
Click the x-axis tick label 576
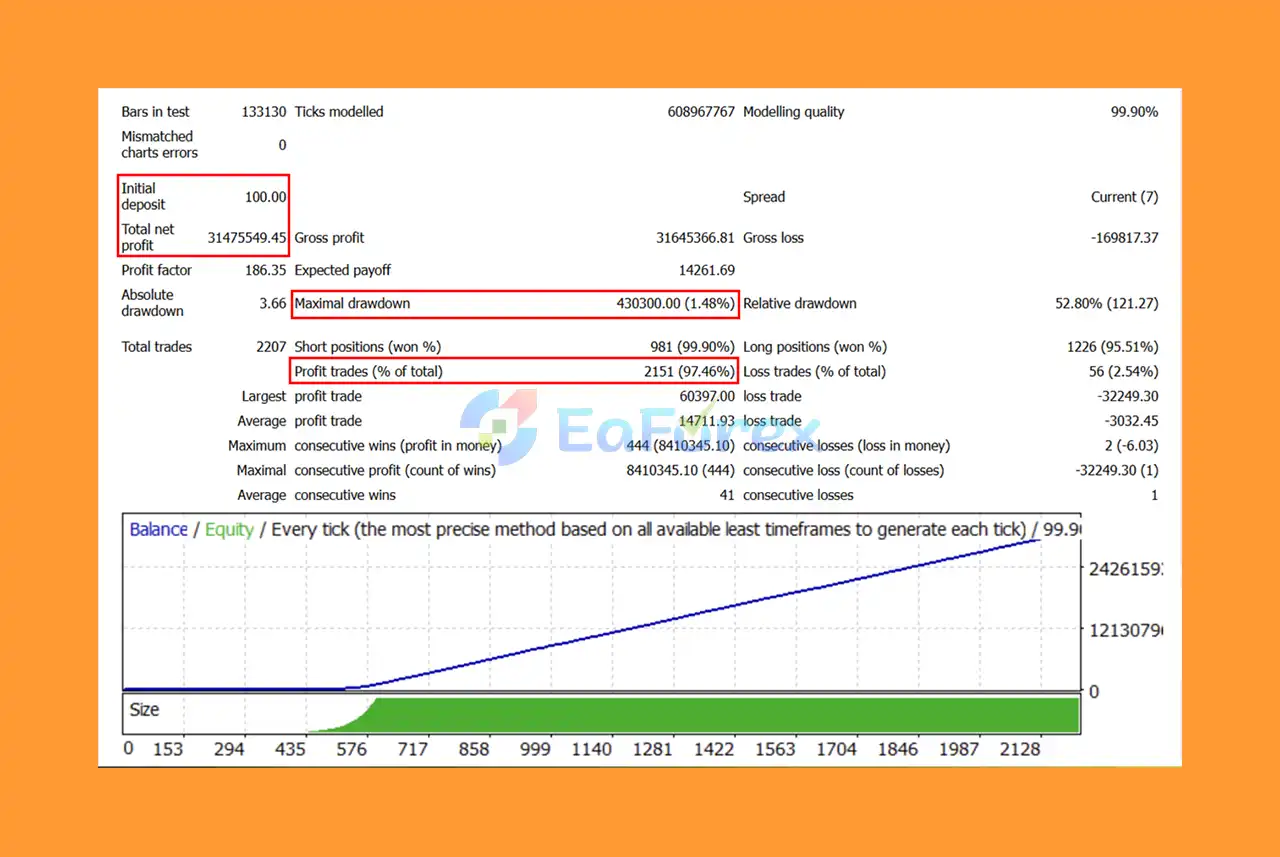click(x=351, y=749)
